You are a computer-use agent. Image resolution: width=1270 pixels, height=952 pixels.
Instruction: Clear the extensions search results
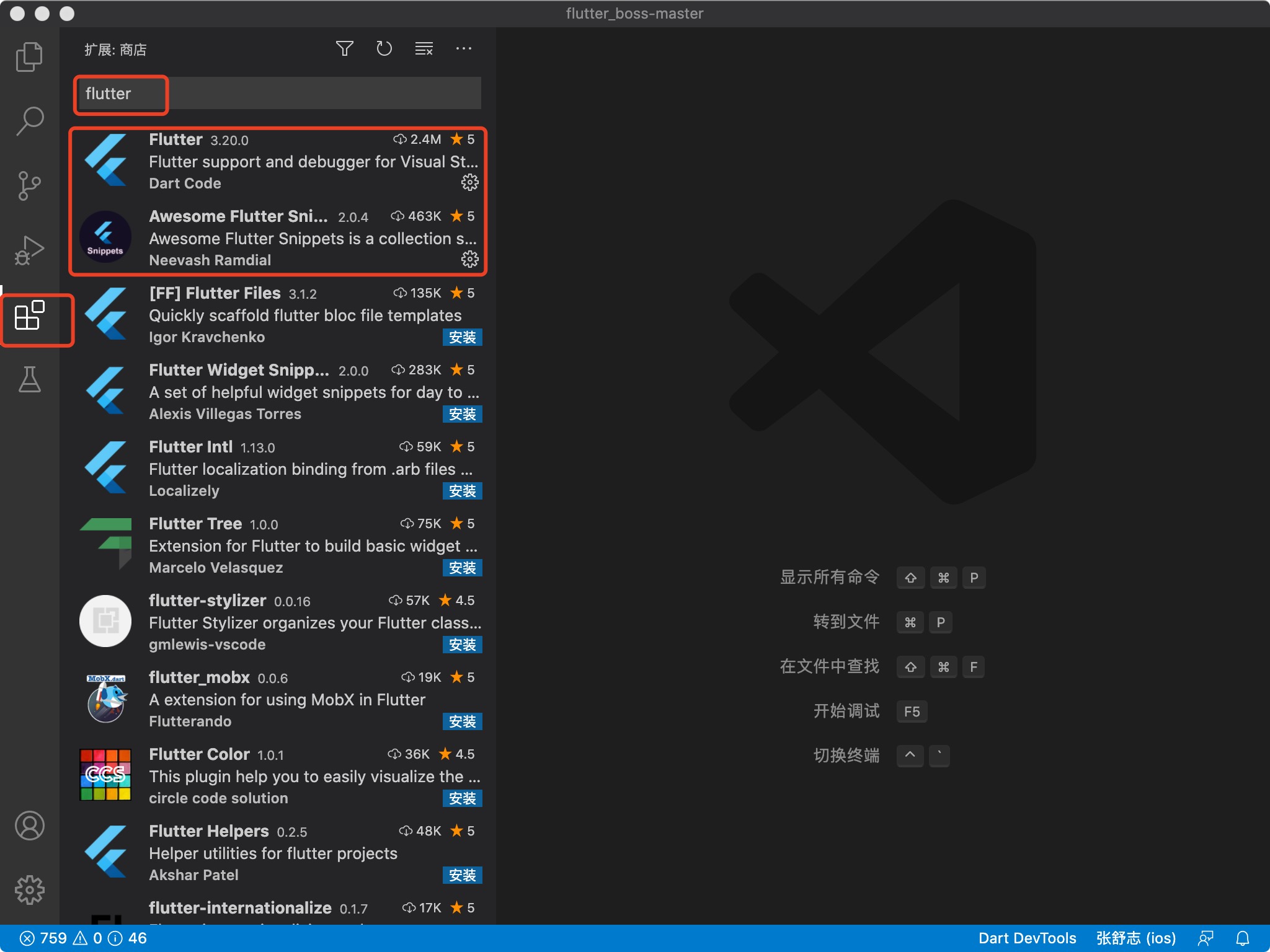424,48
